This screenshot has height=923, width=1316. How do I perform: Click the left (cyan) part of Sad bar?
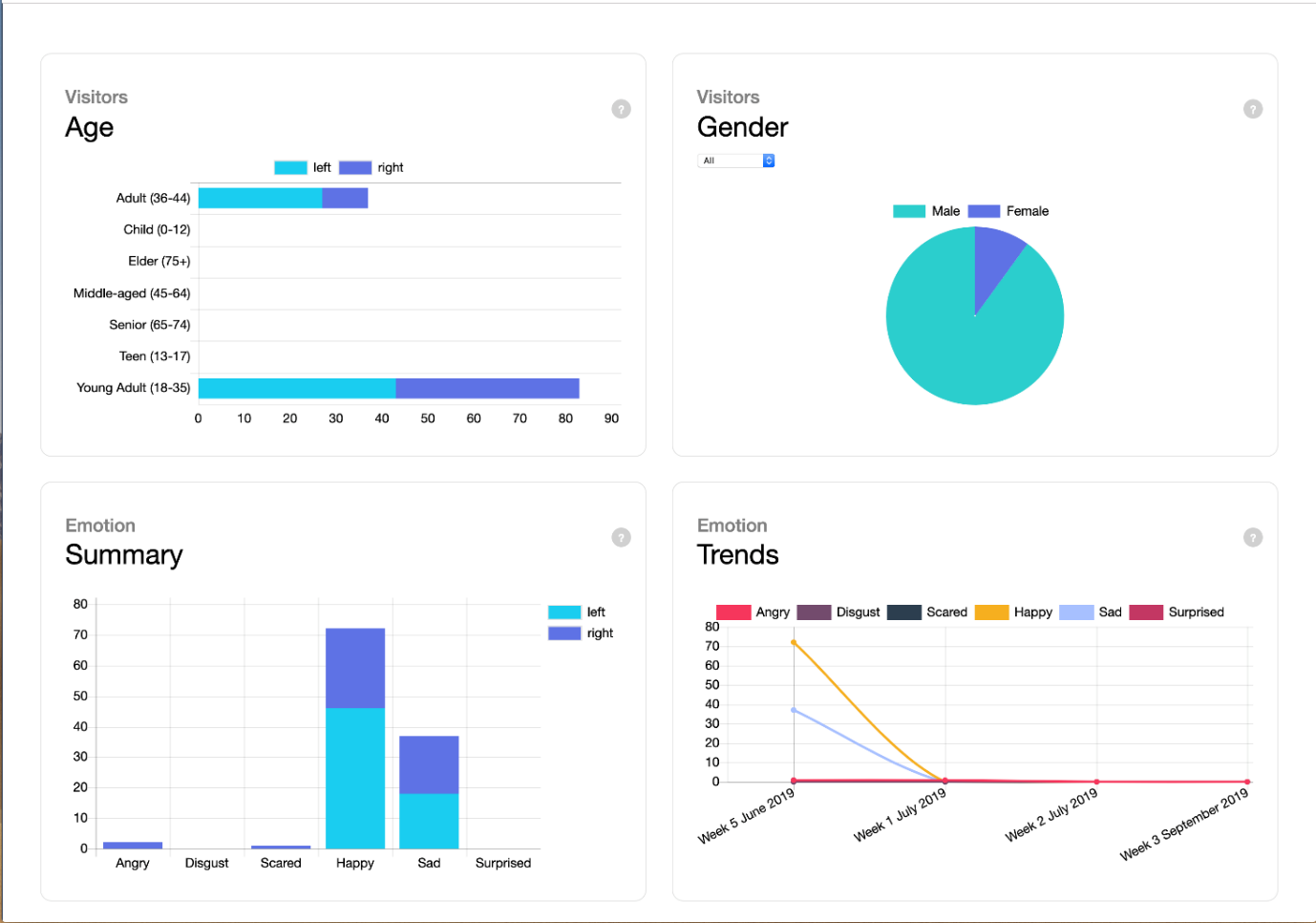[429, 821]
